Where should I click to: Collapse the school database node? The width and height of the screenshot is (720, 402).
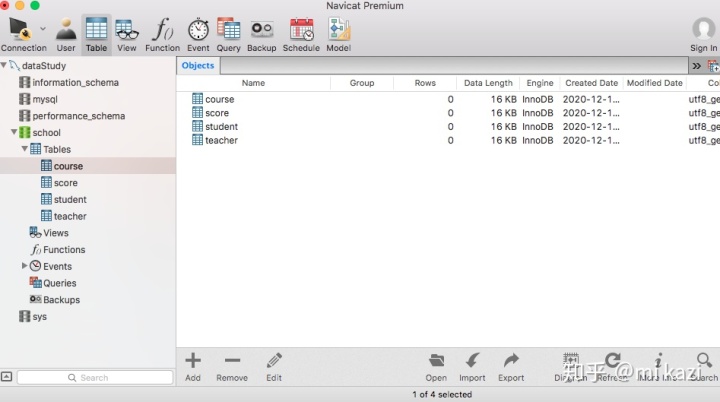(14, 132)
